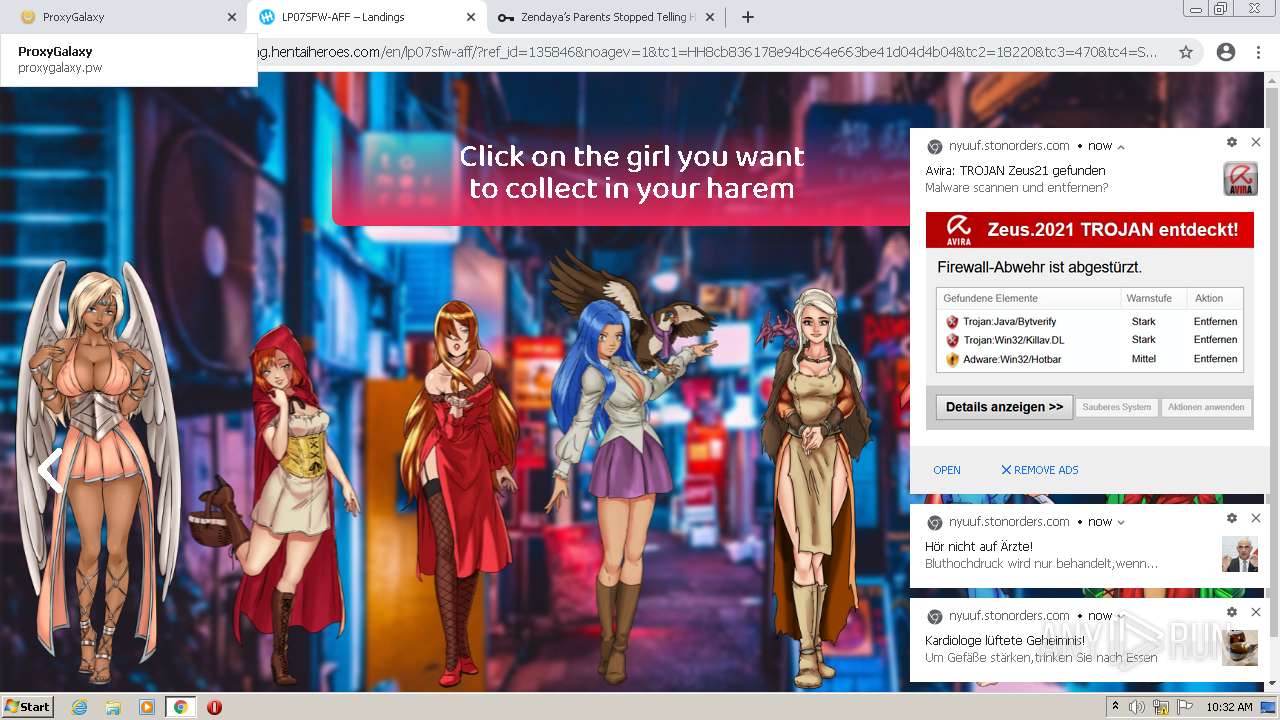Screen dimensions: 1280x720
Task: Click the Chrome taskbar icon
Action: click(x=181, y=707)
